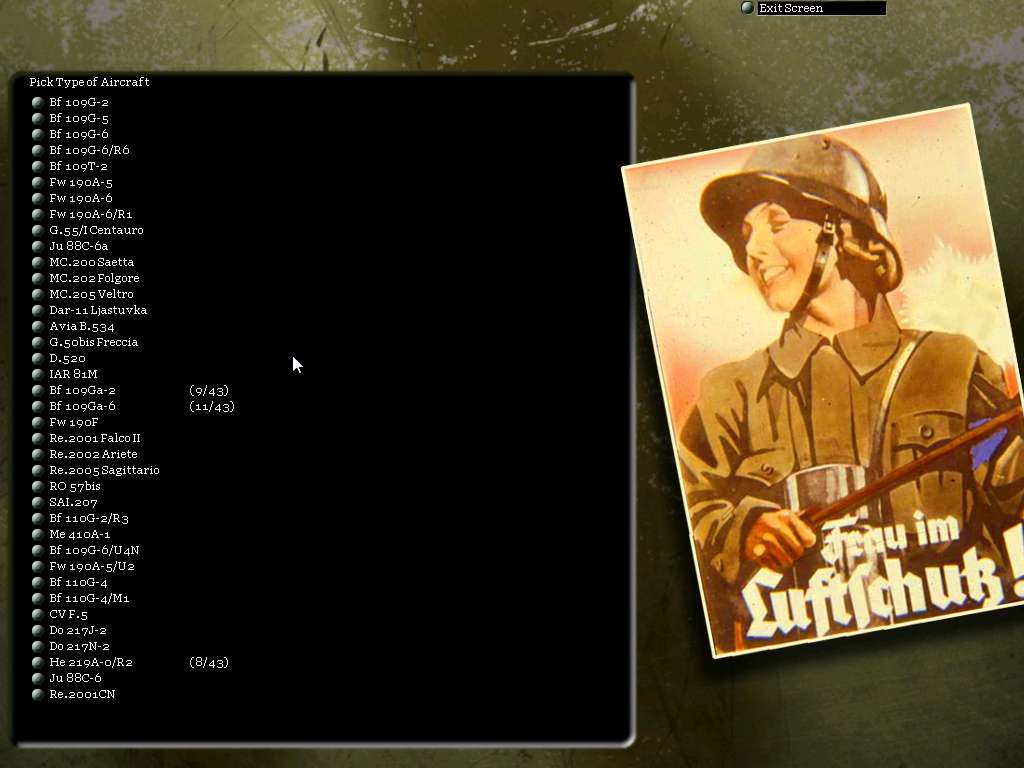Screen dimensions: 1024x768
Task: Select the Fw 190A-5 radio bullet
Action: (x=38, y=182)
